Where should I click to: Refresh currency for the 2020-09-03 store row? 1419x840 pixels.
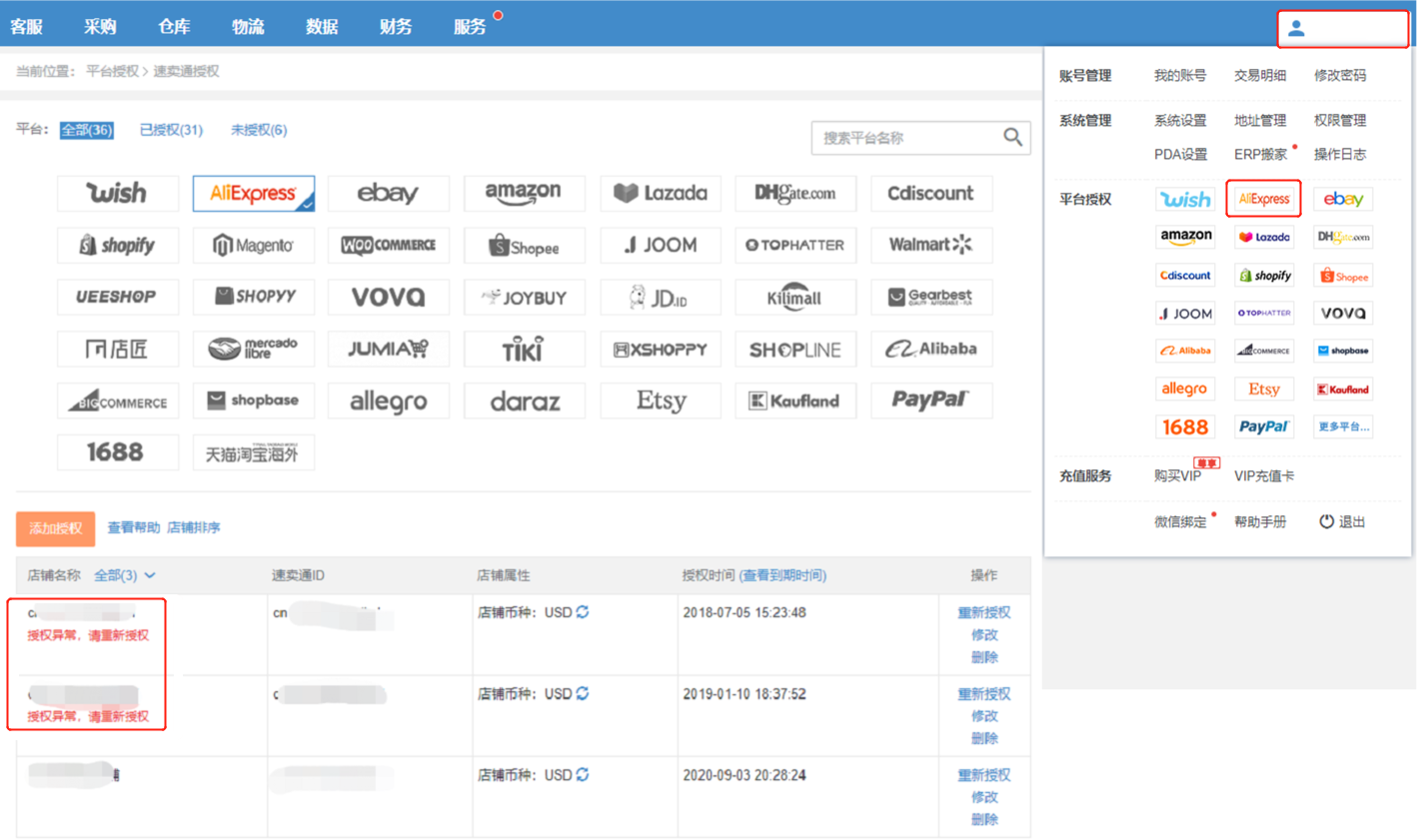pyautogui.click(x=583, y=774)
